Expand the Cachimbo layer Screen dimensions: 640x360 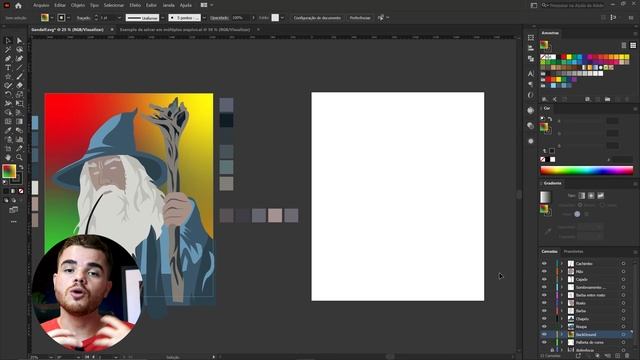pos(562,264)
